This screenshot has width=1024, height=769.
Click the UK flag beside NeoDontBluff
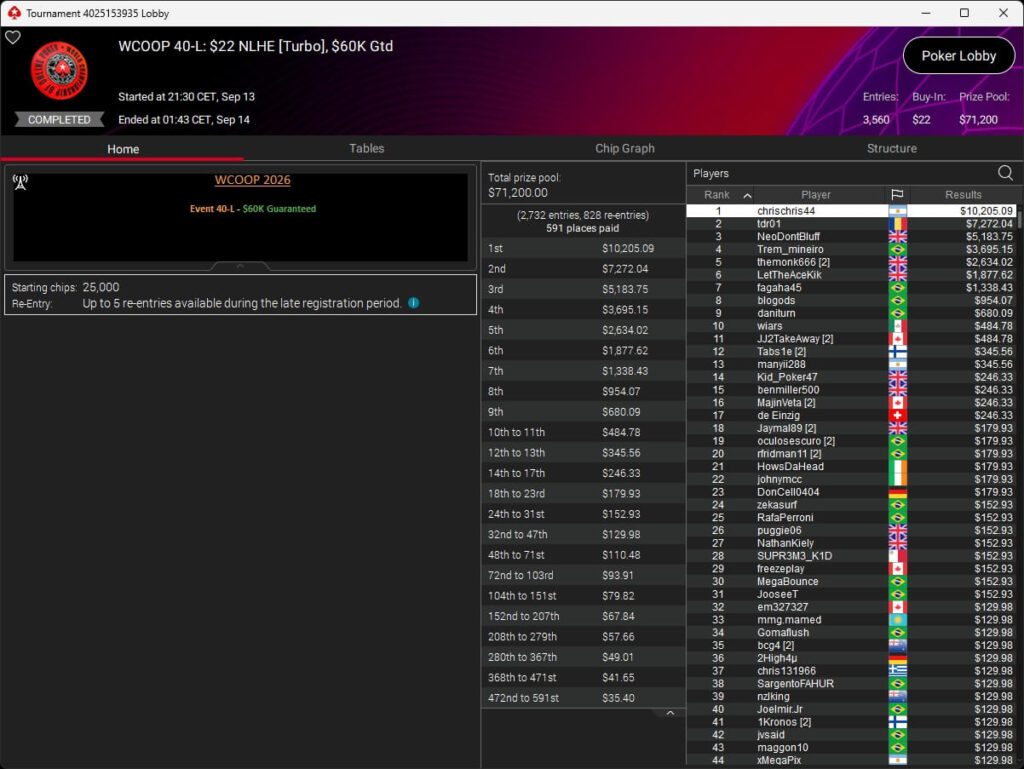[897, 236]
